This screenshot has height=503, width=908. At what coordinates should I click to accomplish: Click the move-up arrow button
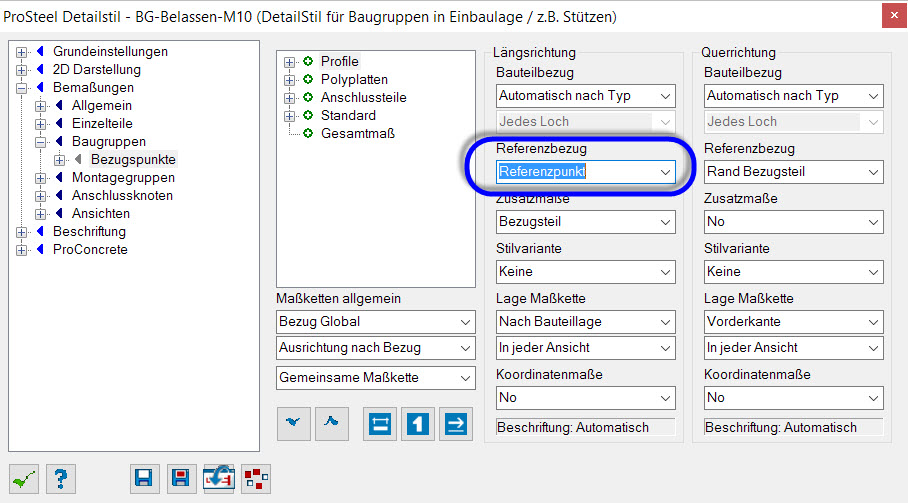click(332, 423)
